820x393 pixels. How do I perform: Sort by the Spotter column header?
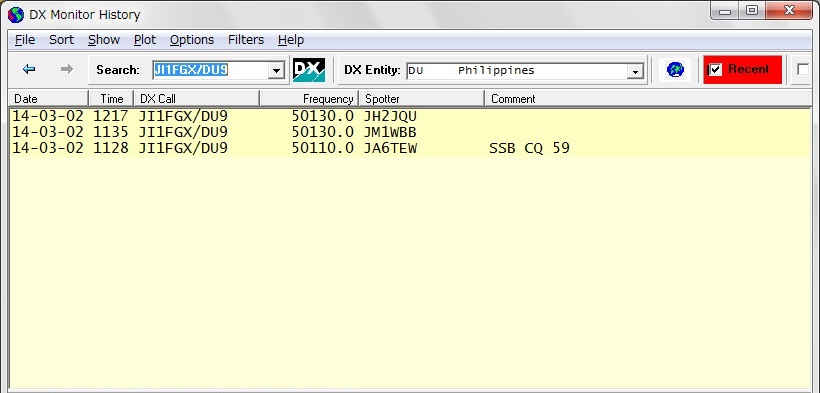(422, 98)
